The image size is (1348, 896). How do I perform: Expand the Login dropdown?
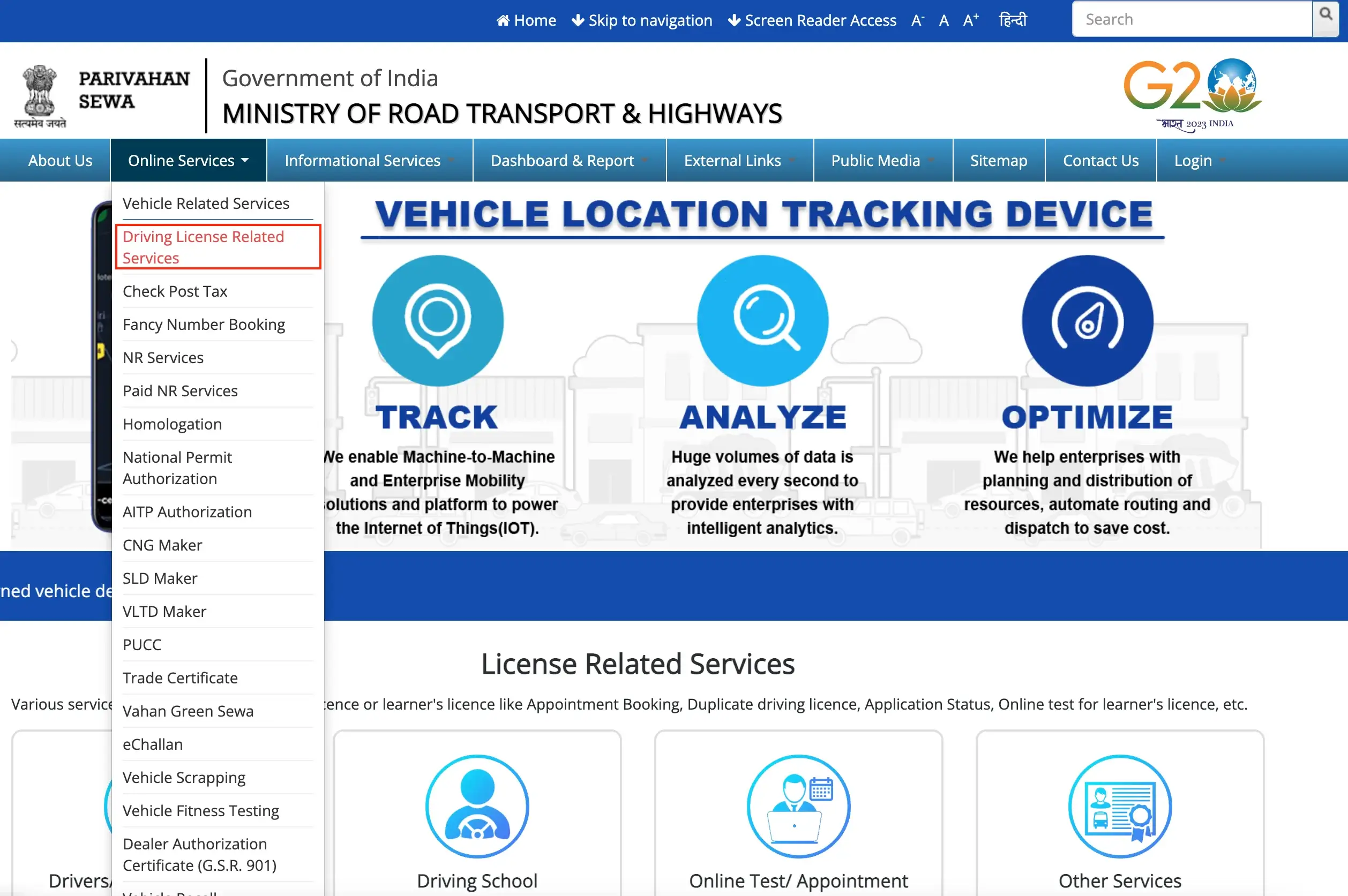(x=1200, y=160)
